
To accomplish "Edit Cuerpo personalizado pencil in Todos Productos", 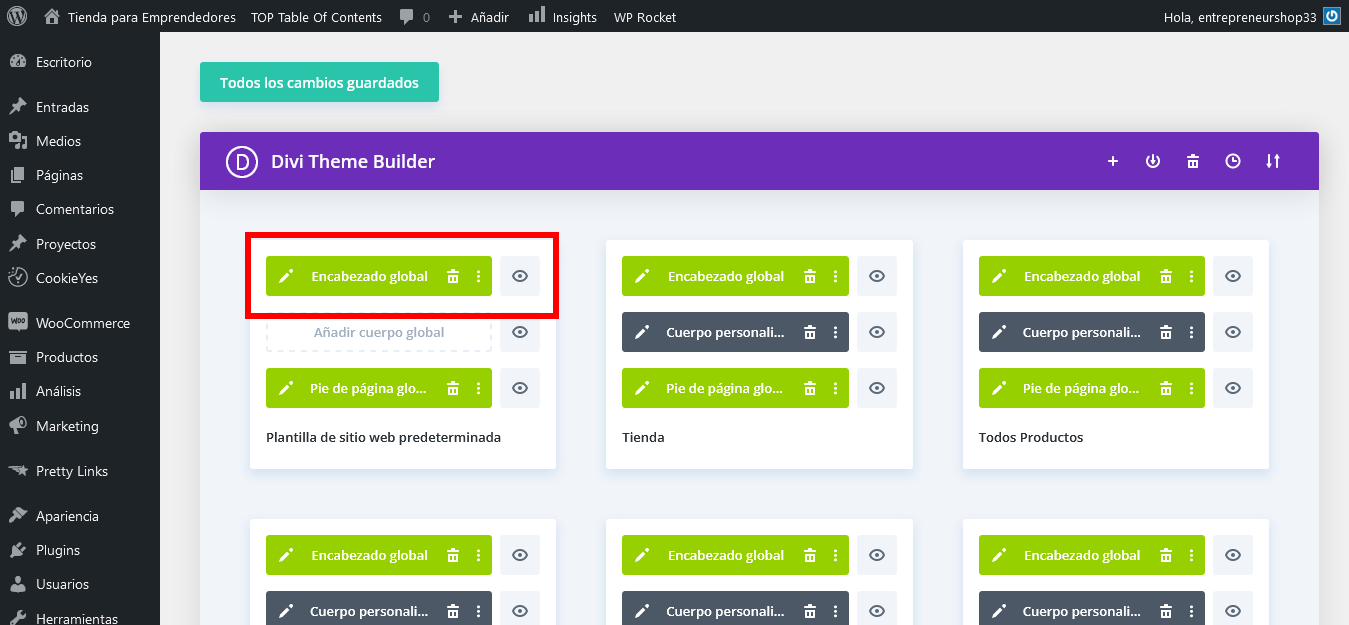I will pyautogui.click(x=999, y=332).
